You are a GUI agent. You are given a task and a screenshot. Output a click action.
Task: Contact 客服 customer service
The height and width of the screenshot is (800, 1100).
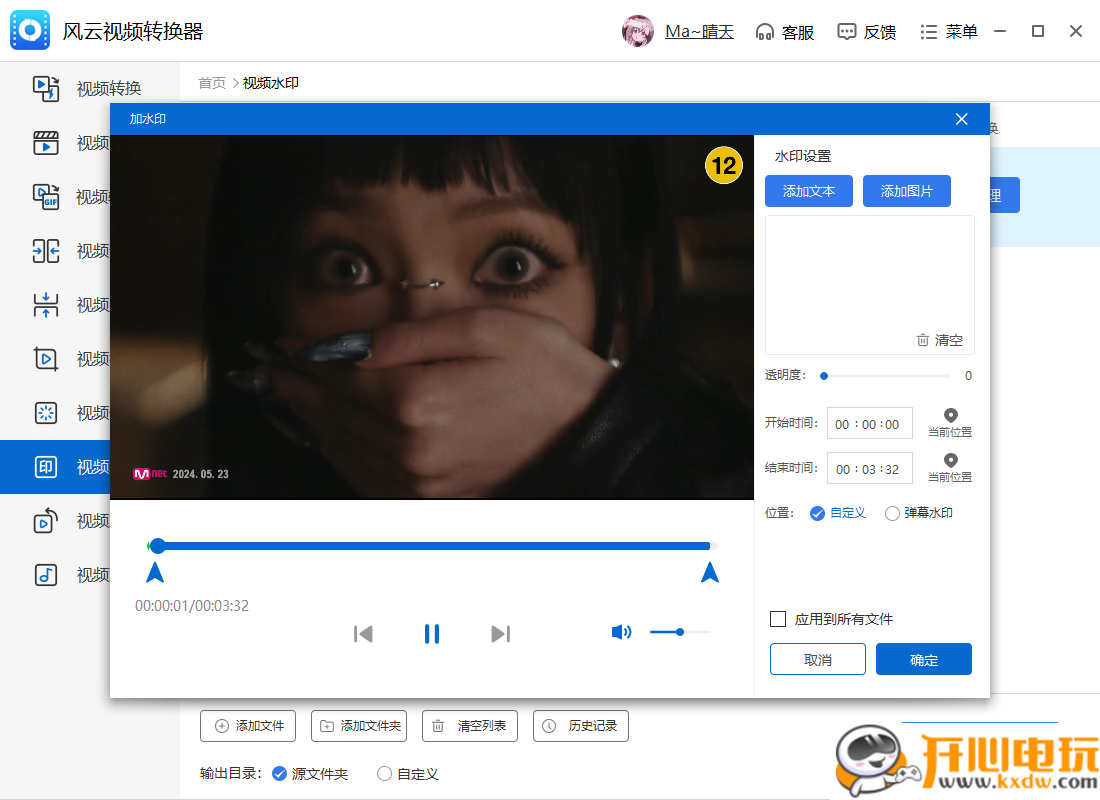click(x=784, y=32)
